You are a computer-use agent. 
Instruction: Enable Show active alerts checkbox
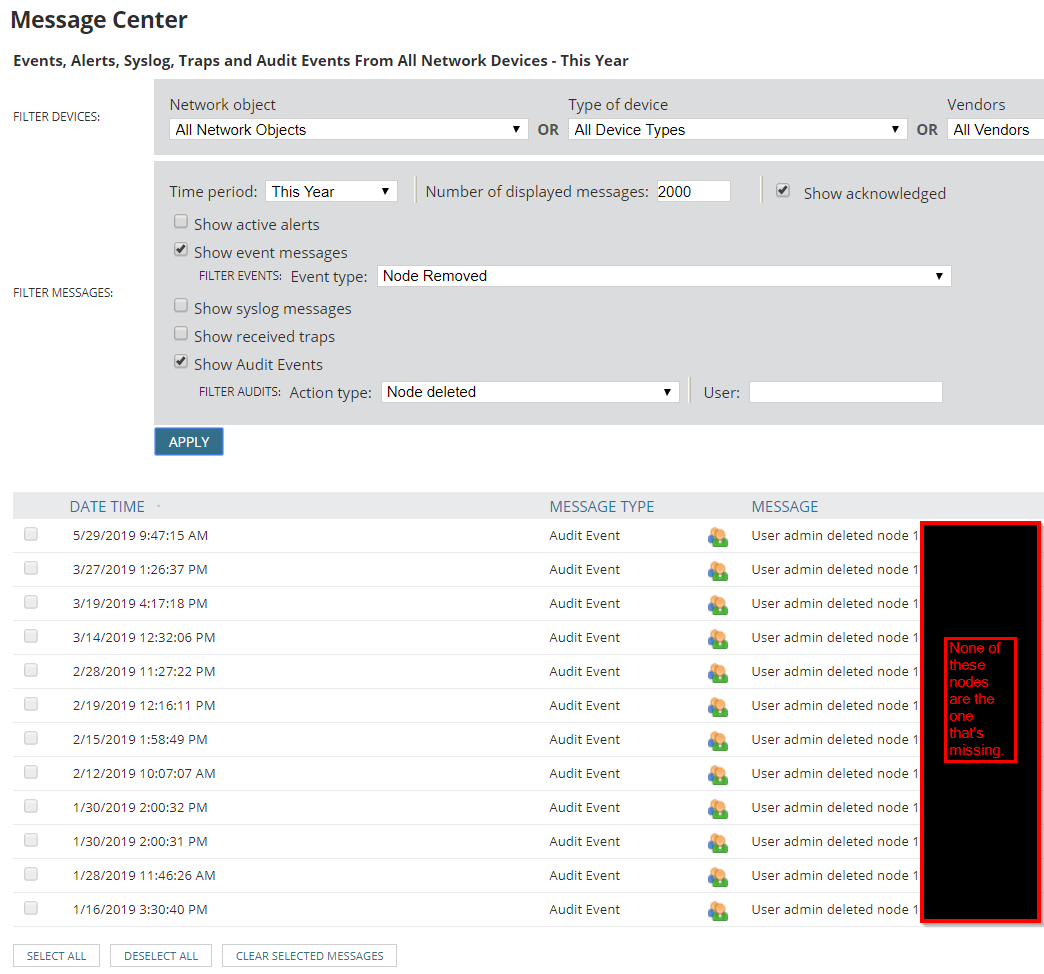tap(180, 221)
